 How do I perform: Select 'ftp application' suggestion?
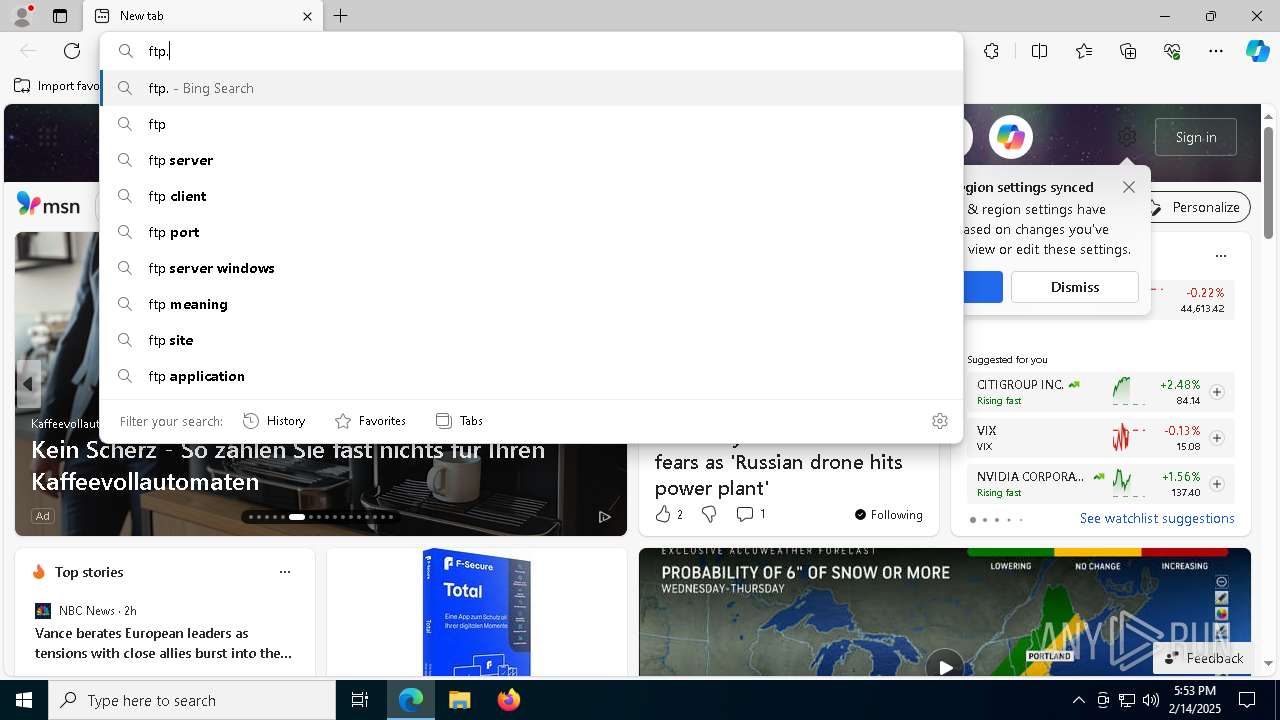point(531,376)
